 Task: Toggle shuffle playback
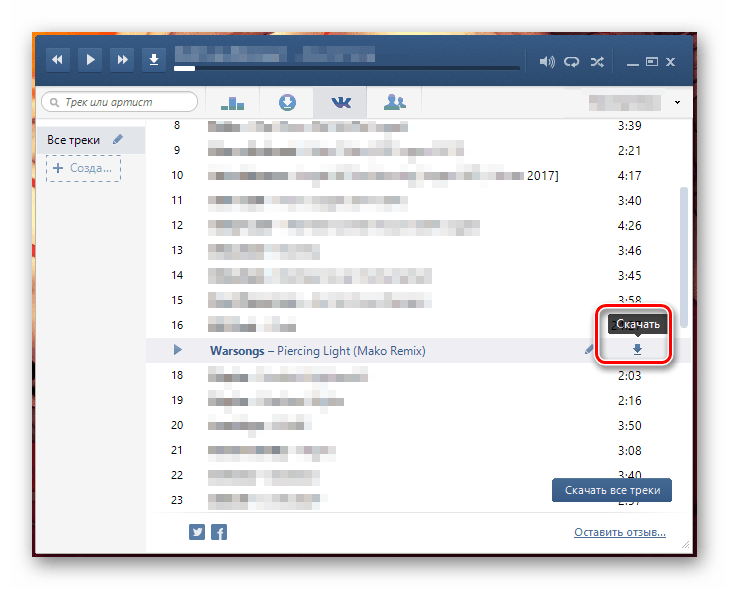[x=597, y=61]
